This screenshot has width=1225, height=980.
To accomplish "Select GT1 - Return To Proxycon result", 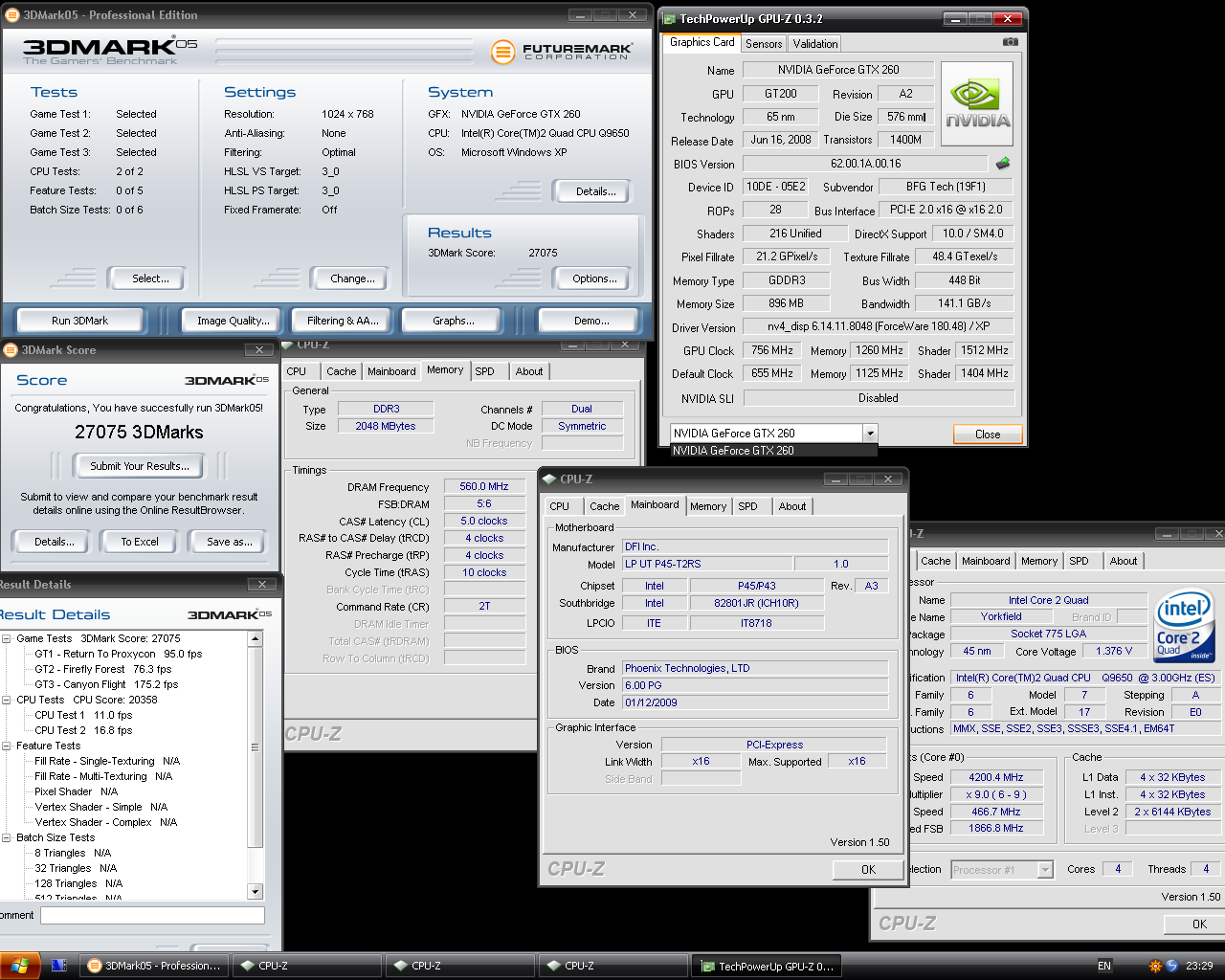I will [x=119, y=654].
